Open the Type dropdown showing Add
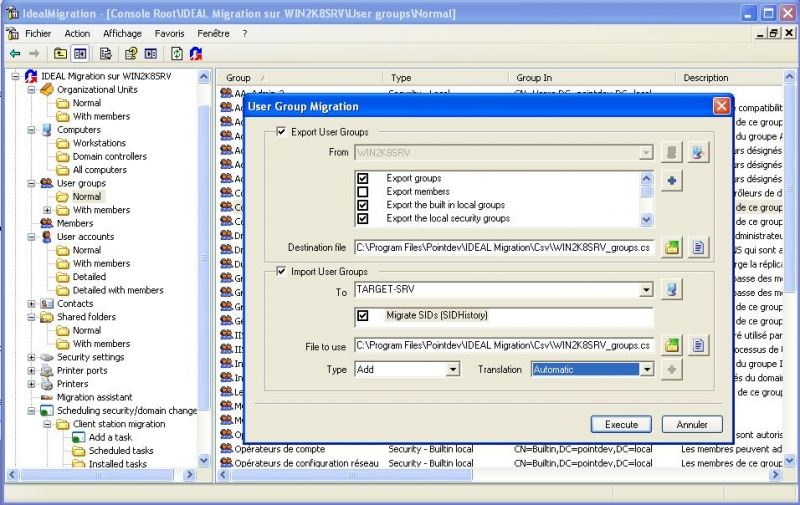The height and width of the screenshot is (505, 800). [453, 370]
